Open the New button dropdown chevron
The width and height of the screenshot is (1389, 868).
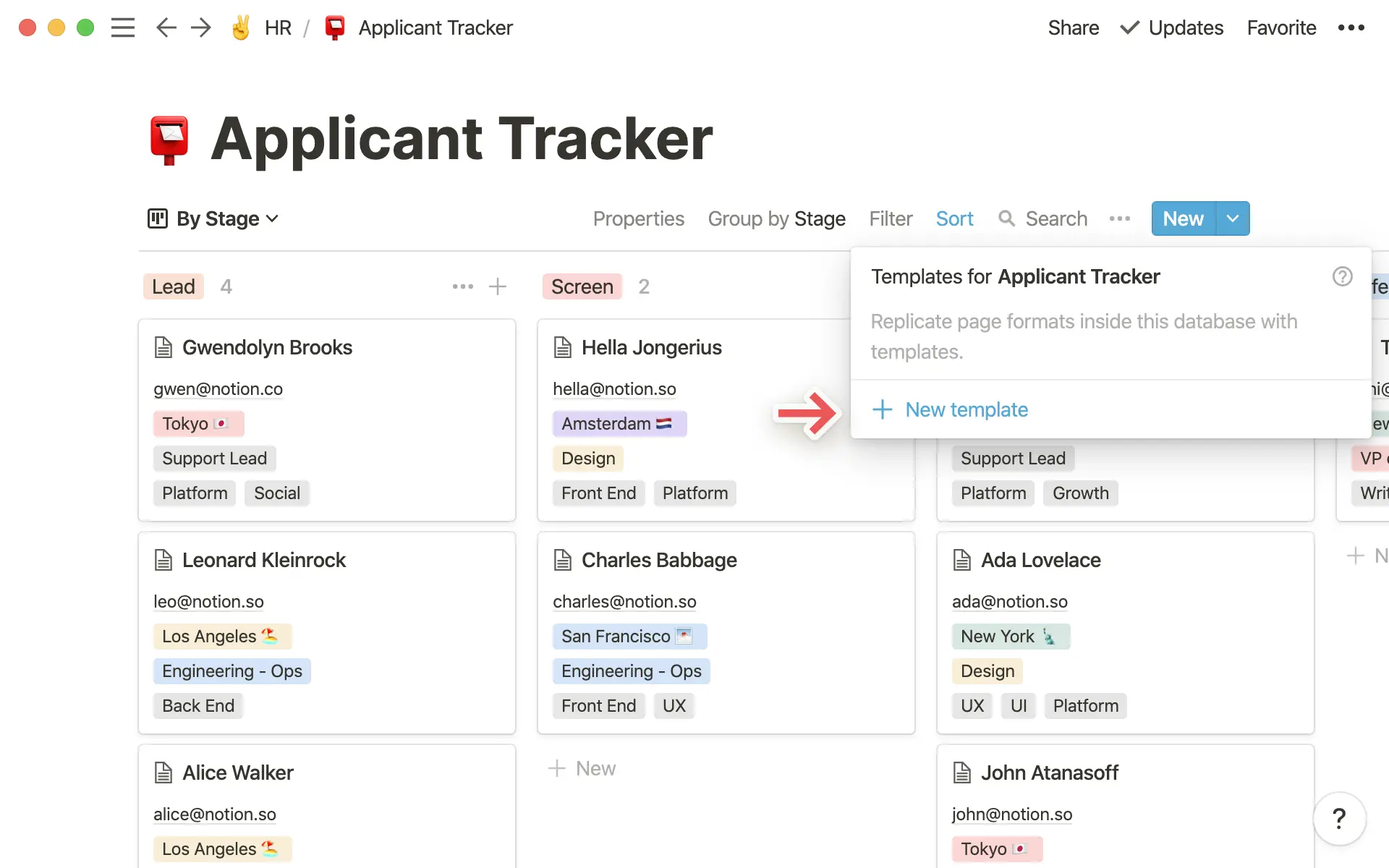(1232, 218)
